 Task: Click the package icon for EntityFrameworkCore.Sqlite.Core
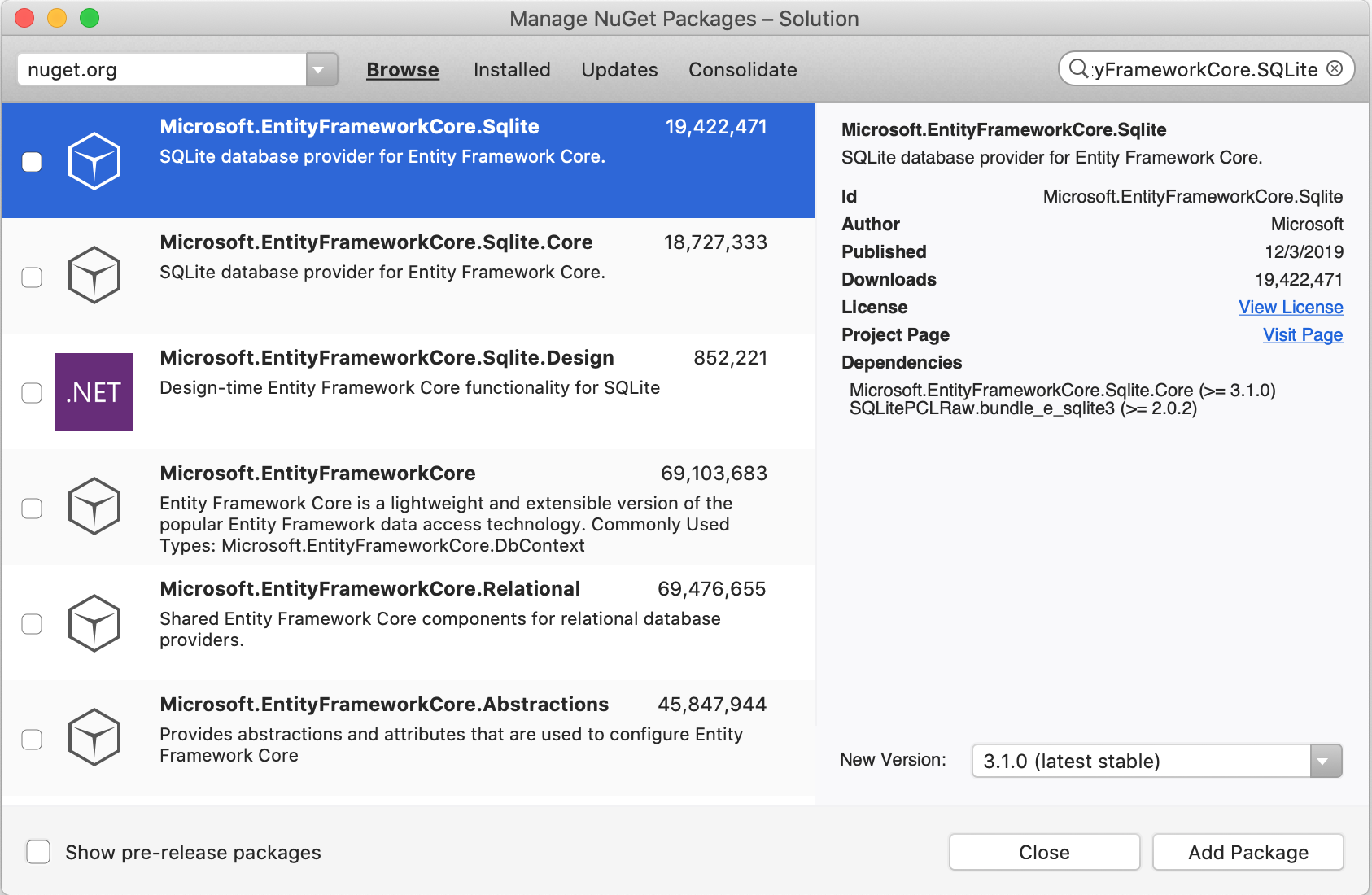click(x=94, y=276)
